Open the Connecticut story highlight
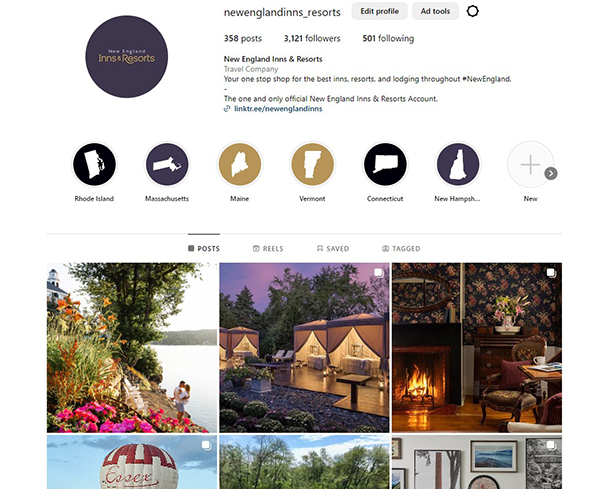600x489 pixels. [385, 165]
